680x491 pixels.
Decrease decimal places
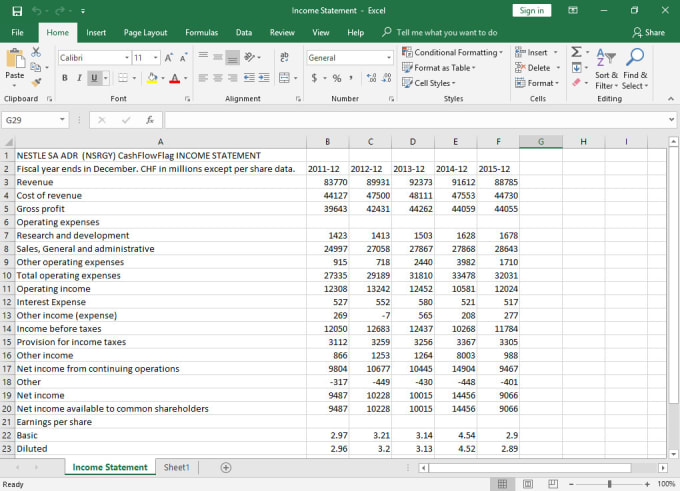click(x=386, y=78)
